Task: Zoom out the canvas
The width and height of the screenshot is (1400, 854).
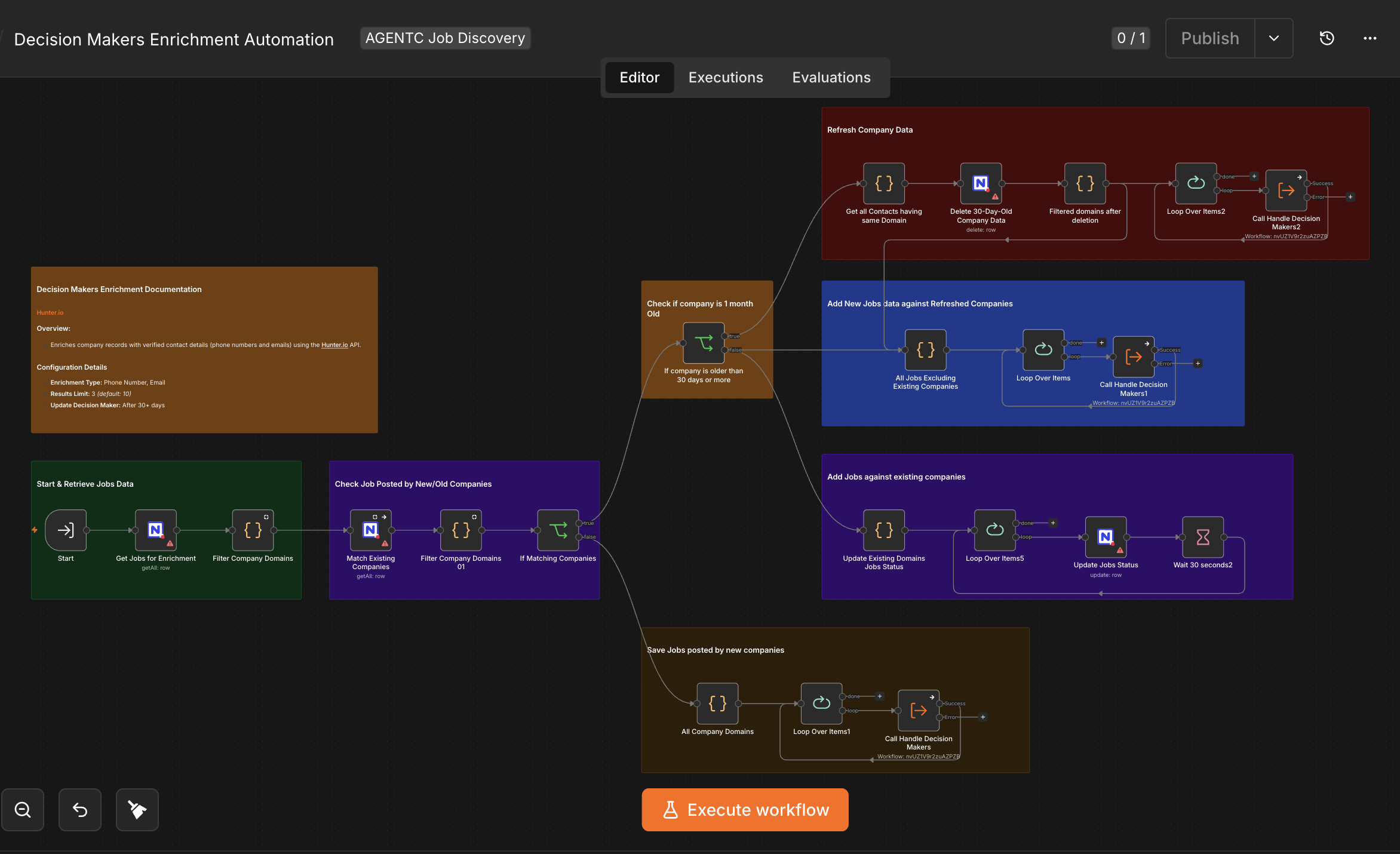Action: (23, 810)
